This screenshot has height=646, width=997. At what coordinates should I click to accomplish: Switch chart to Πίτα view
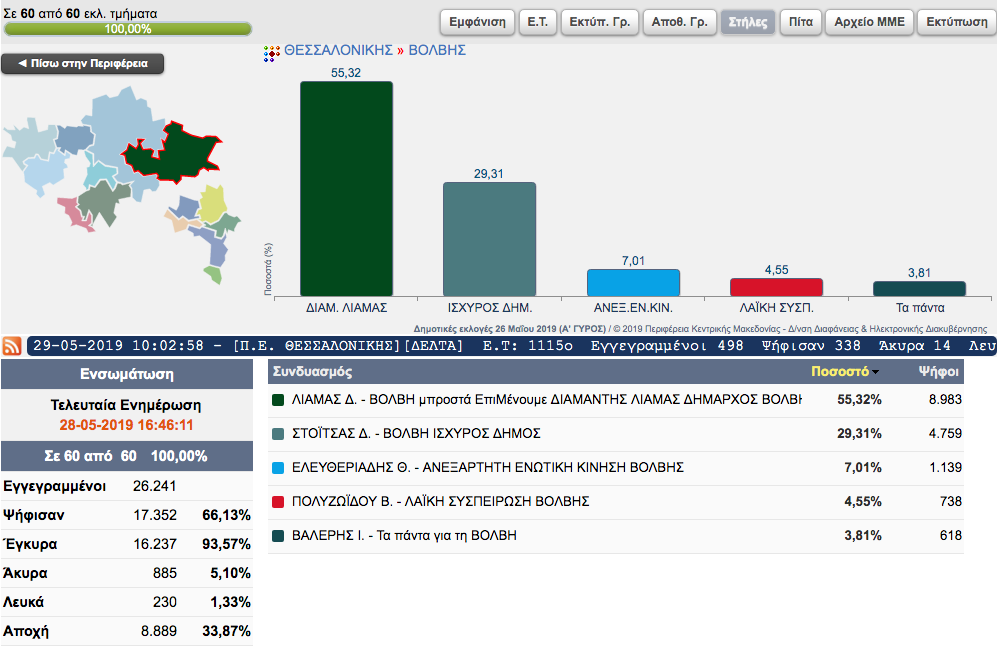pos(801,22)
